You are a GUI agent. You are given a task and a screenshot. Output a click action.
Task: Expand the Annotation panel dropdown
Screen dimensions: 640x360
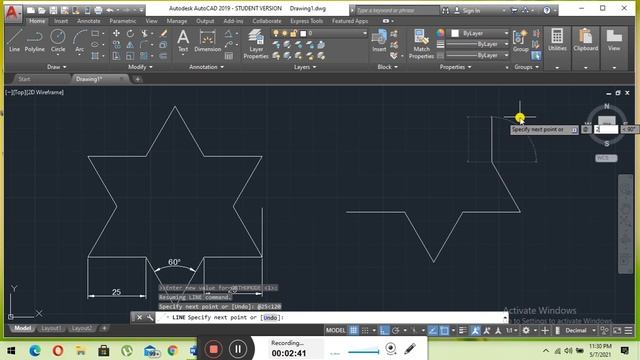[x=207, y=67]
